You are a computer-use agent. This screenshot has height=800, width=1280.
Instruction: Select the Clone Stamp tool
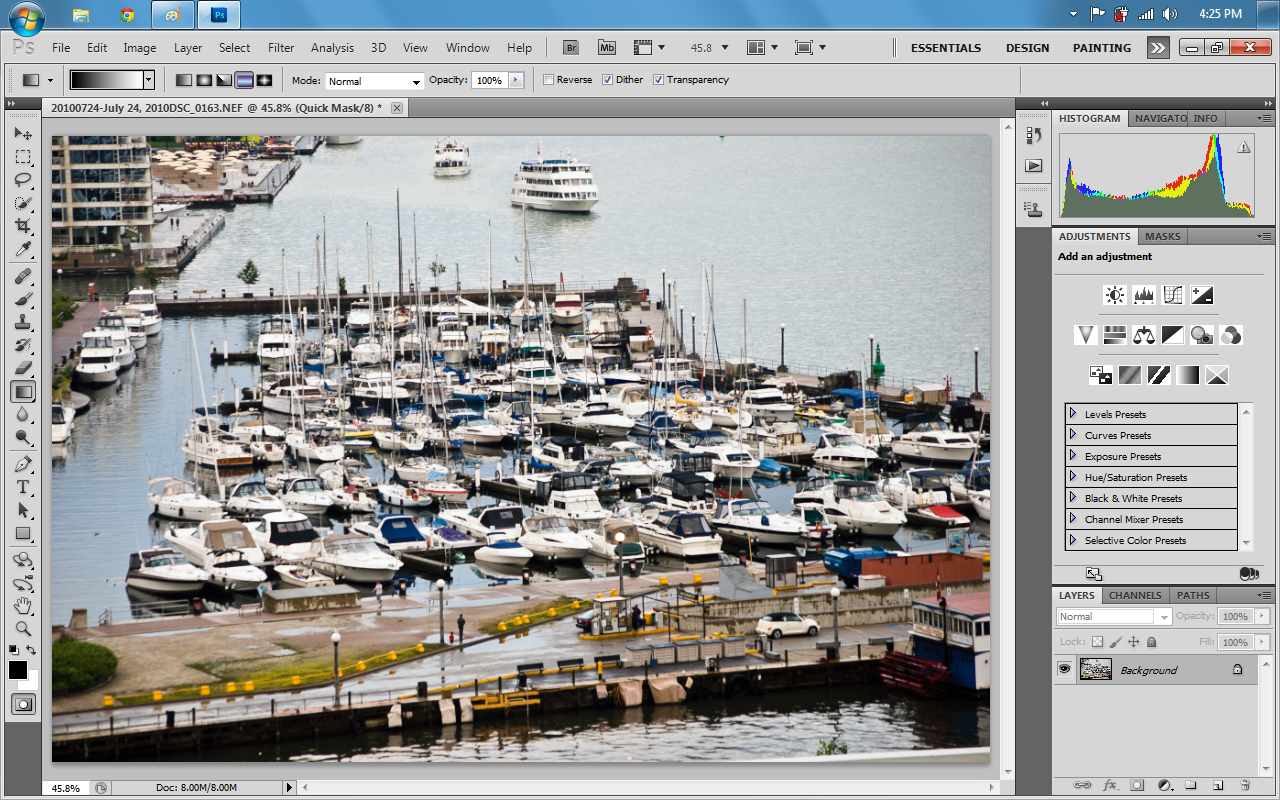tap(23, 322)
